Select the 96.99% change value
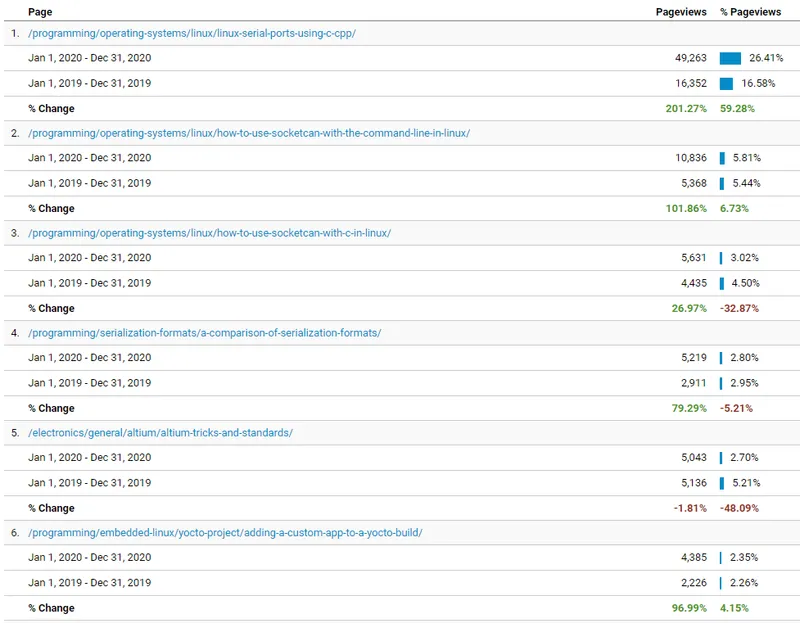 click(691, 608)
